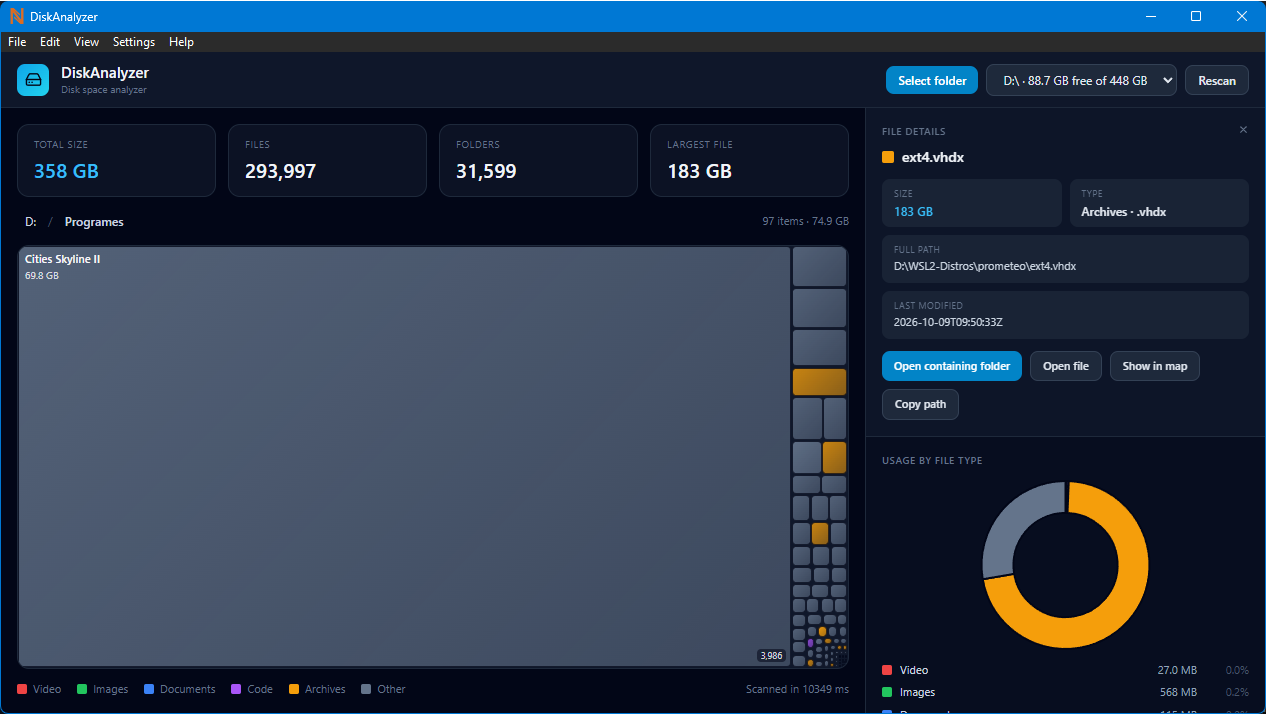
Task: Click the Total Size 358 GB card
Action: coord(116,160)
